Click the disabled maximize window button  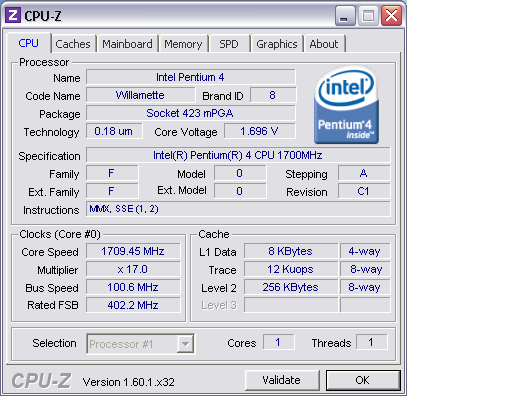pyautogui.click(x=368, y=16)
